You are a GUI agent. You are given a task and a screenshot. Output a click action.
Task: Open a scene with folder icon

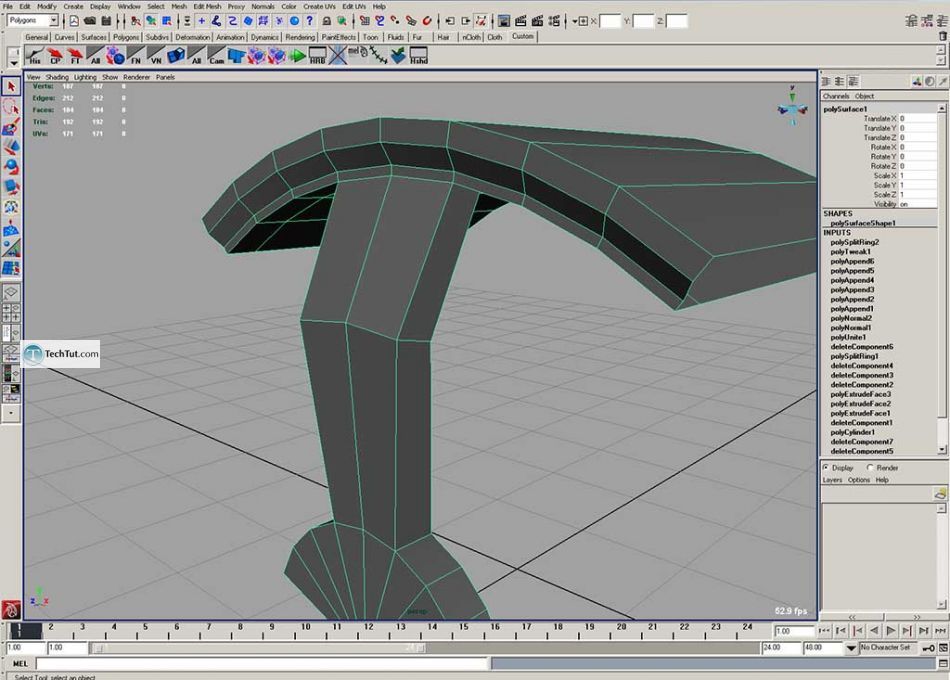[x=90, y=21]
